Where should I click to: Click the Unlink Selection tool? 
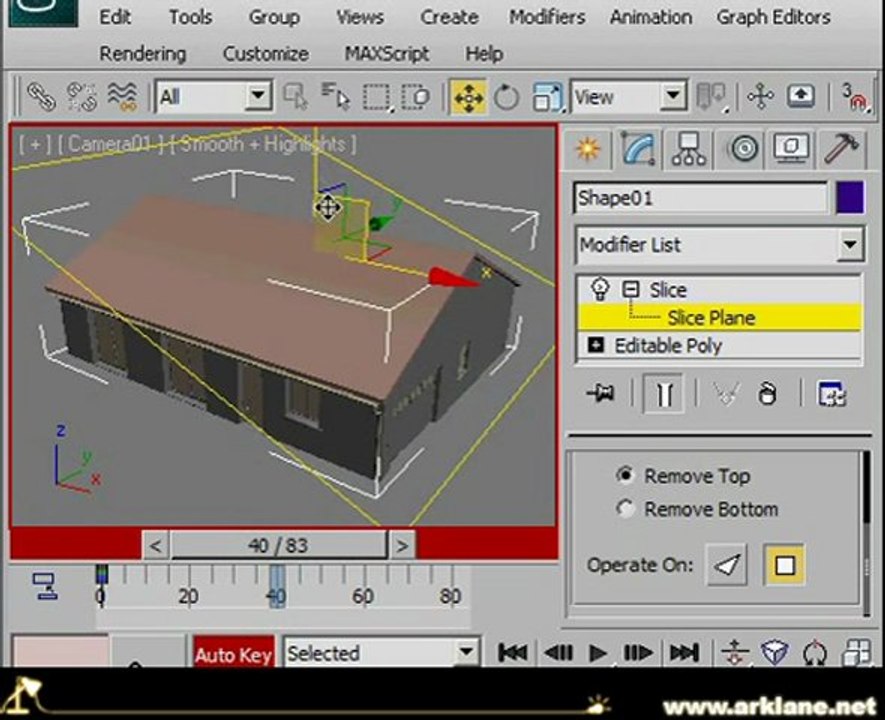81,96
